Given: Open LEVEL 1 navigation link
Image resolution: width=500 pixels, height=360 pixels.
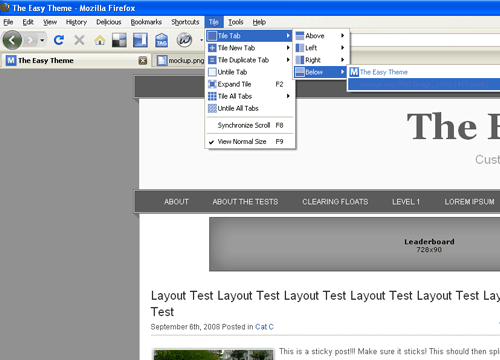Looking at the screenshot, I should coord(406,202).
